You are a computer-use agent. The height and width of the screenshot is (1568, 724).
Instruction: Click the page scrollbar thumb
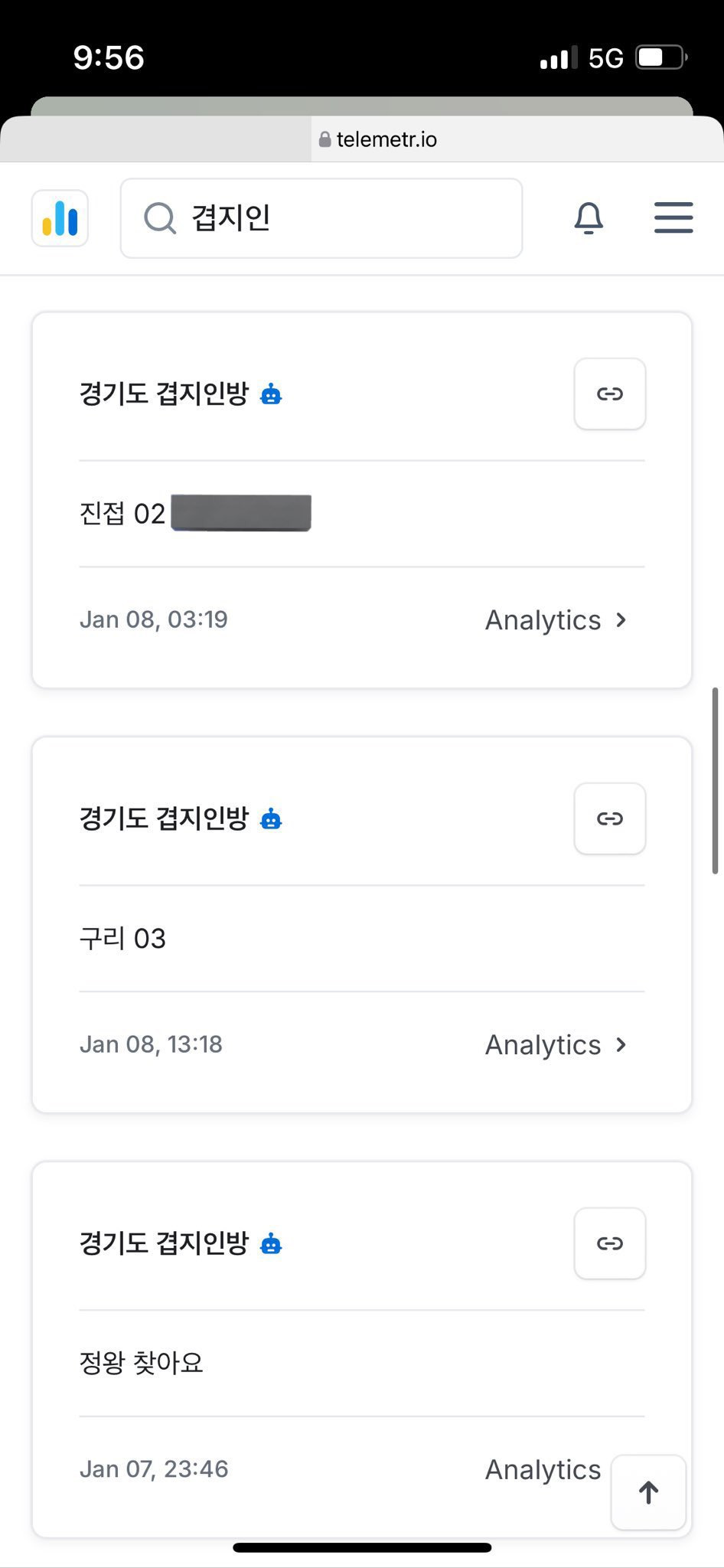click(x=715, y=780)
